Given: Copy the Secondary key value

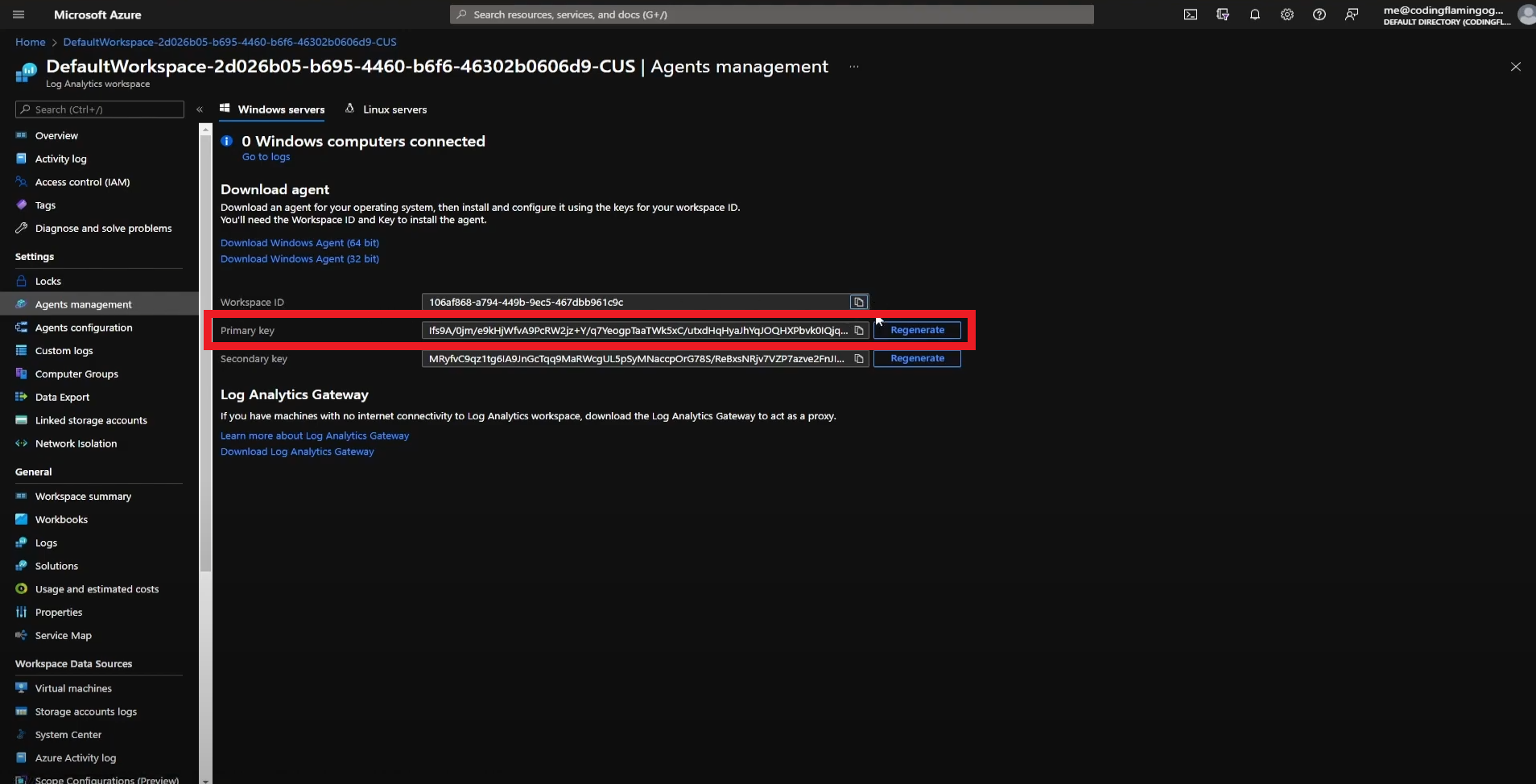Looking at the screenshot, I should pyautogui.click(x=859, y=359).
